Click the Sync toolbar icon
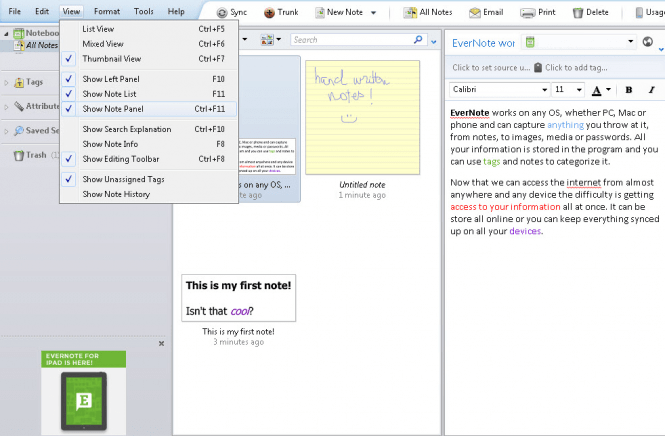 click(222, 13)
